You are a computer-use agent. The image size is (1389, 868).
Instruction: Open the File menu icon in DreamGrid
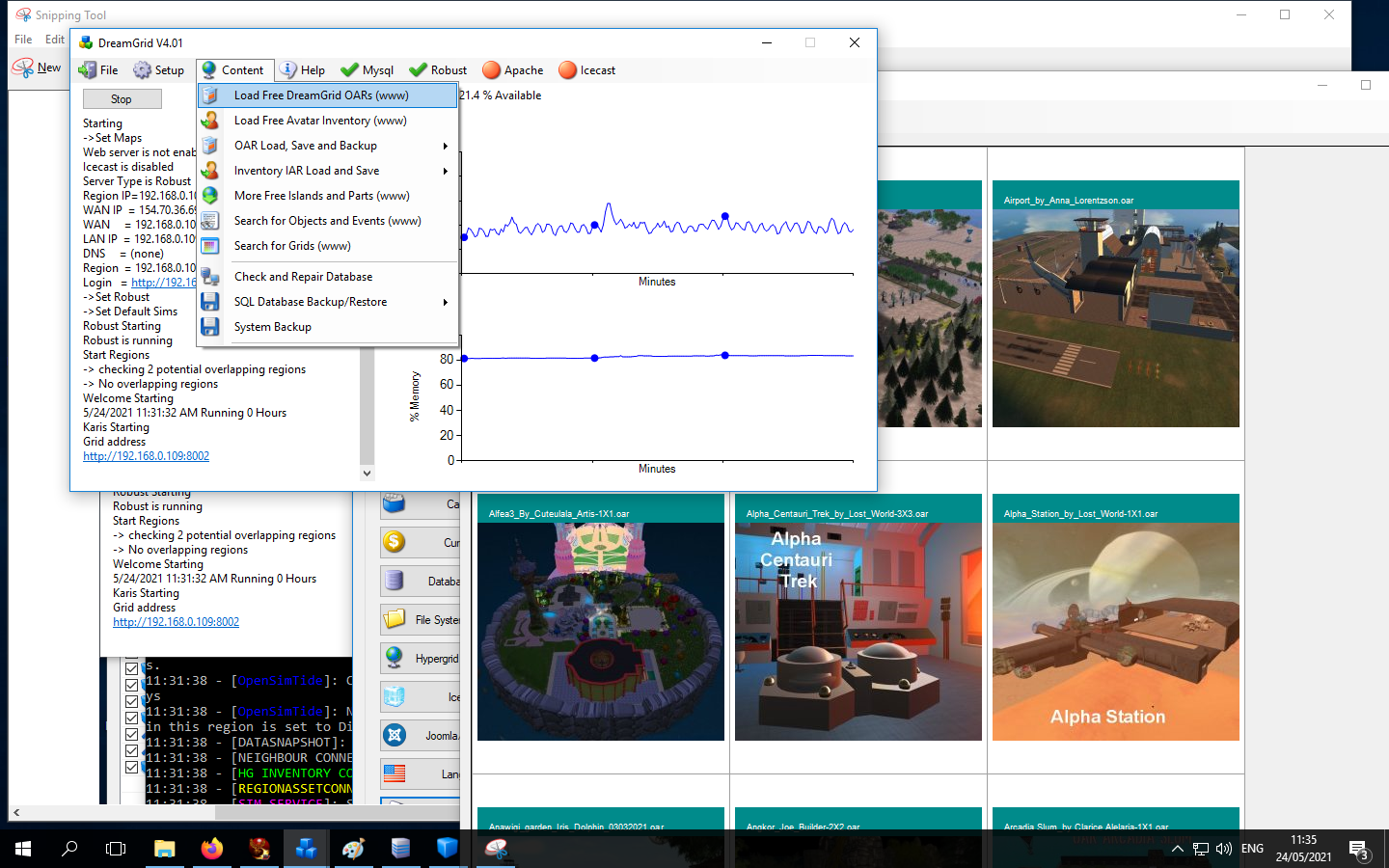[x=88, y=70]
